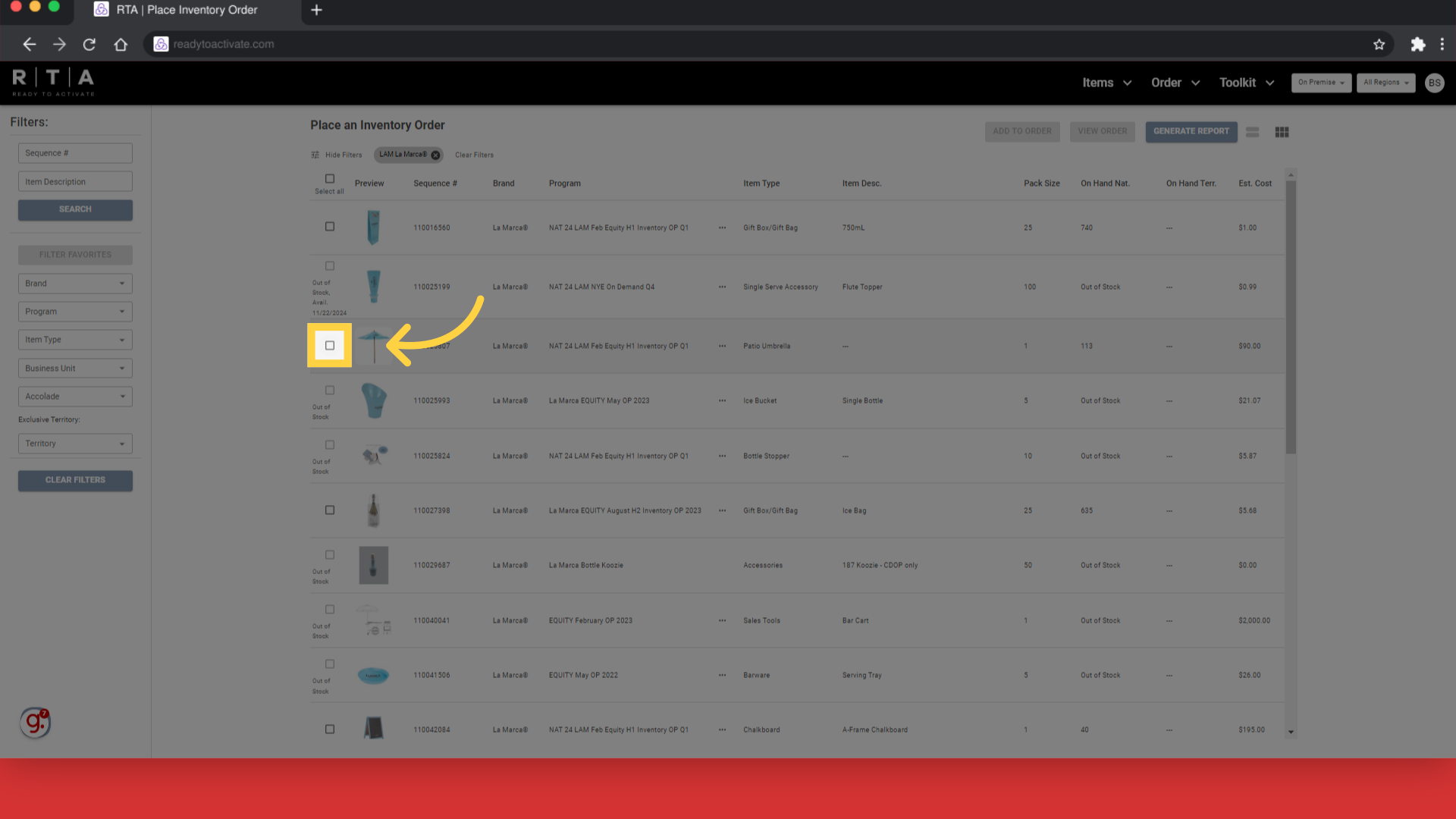Open ellipsis for EQUITY February OP 2023
Screen dimensions: 1456x819
pos(722,621)
